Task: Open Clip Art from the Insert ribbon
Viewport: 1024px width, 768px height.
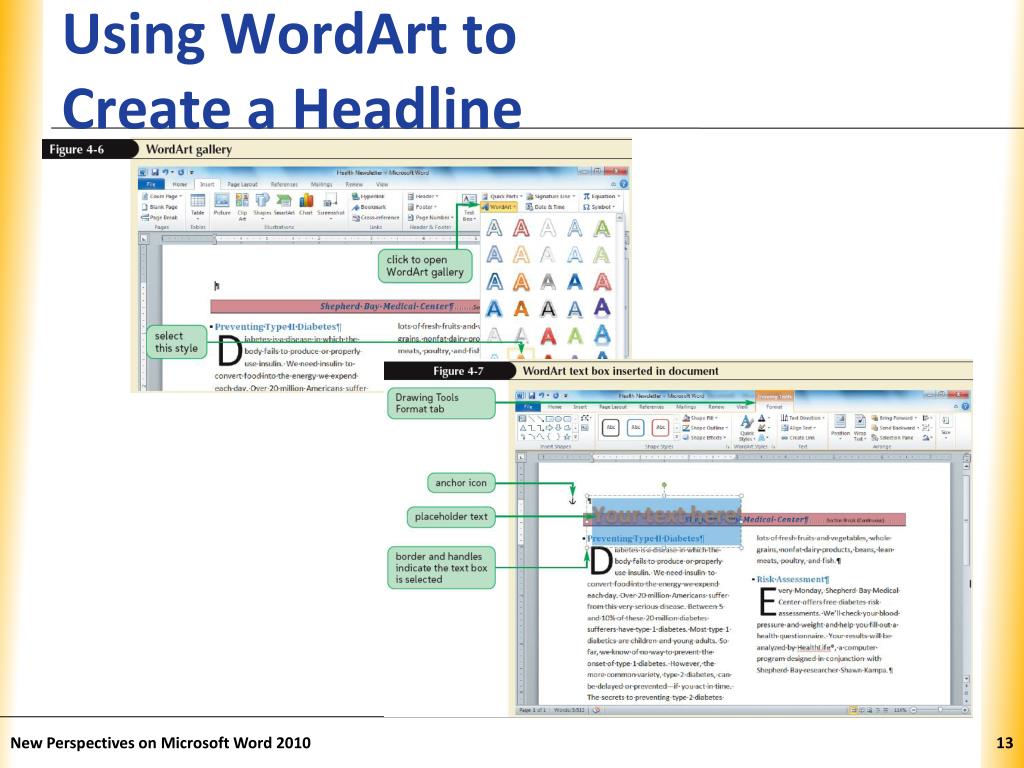Action: pos(242,206)
